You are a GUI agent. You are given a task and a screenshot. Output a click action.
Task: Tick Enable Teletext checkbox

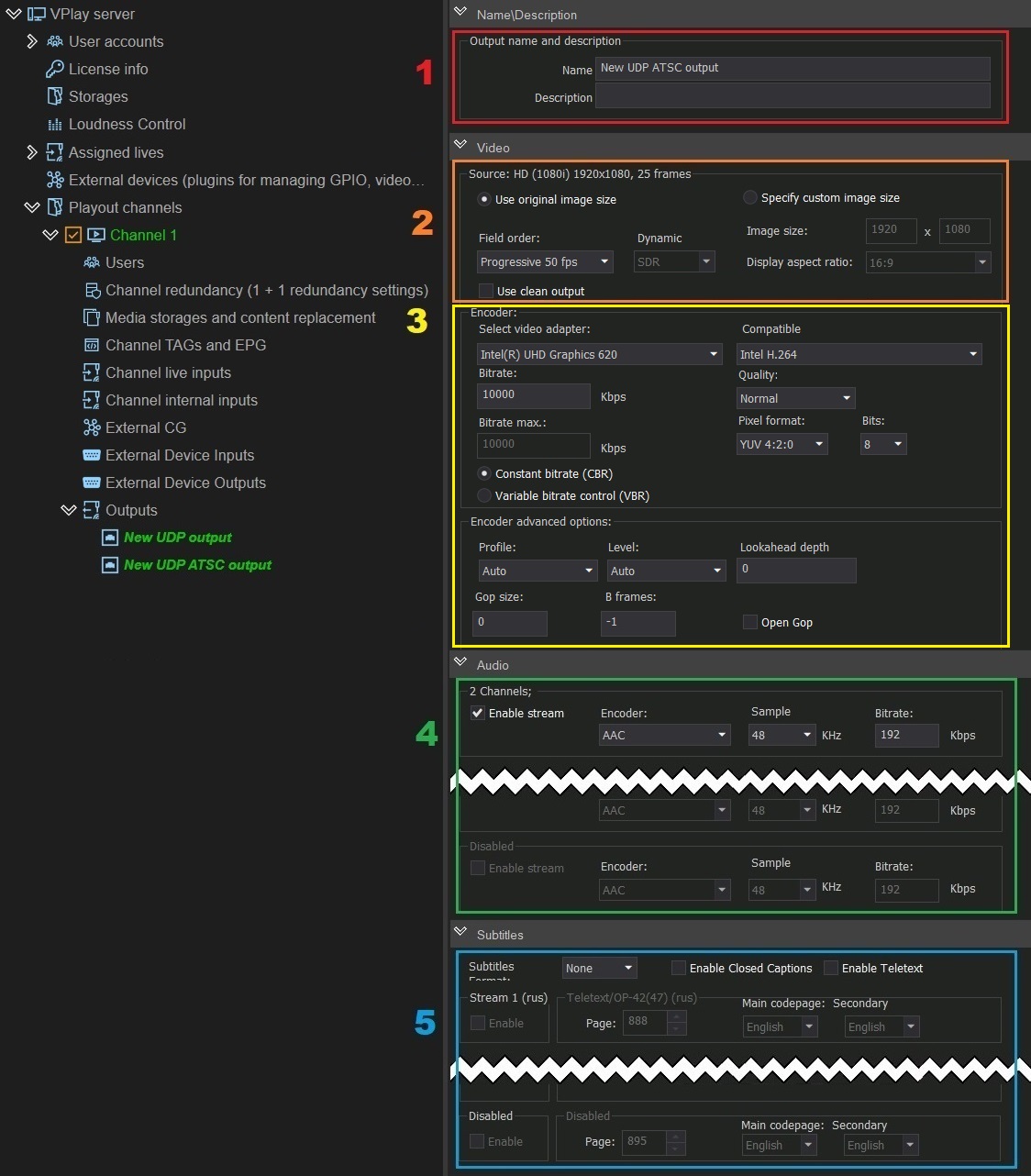click(831, 968)
